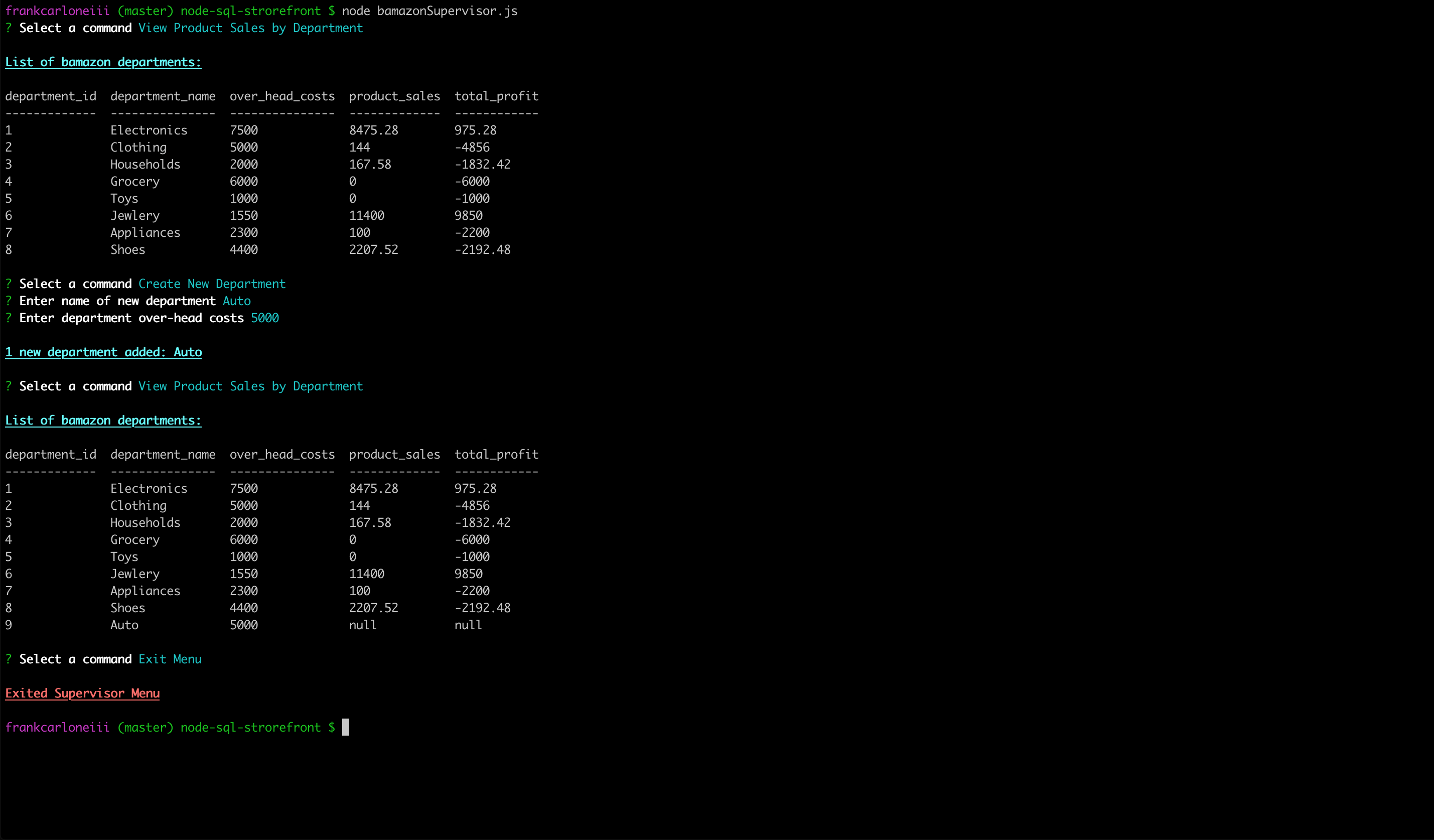Click the 'null' product_sales value for Auto
The height and width of the screenshot is (840, 1434).
[x=362, y=625]
